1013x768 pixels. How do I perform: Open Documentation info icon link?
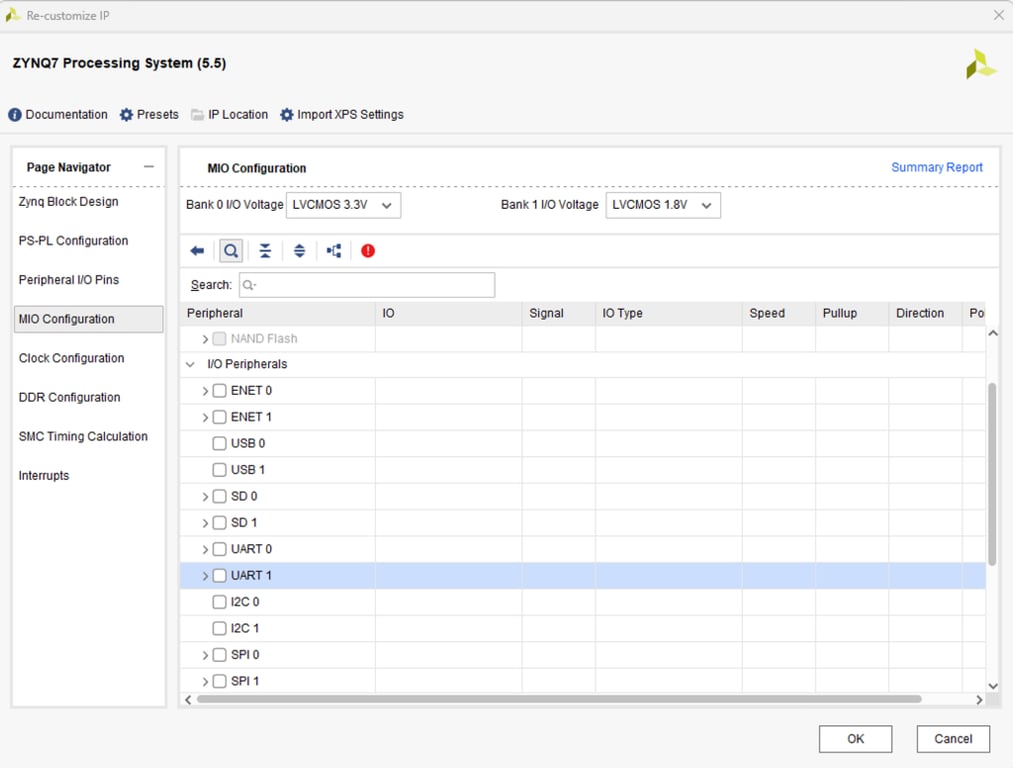pos(57,114)
